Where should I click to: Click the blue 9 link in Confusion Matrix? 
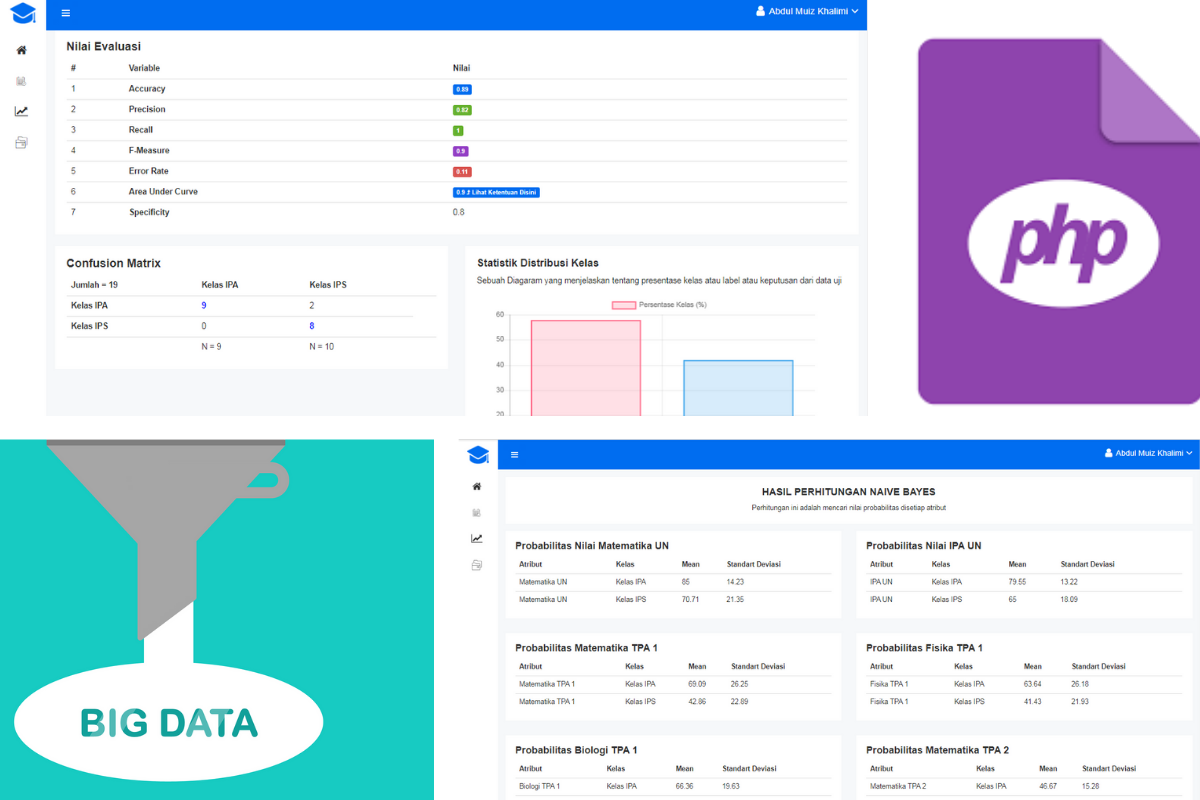coord(204,305)
